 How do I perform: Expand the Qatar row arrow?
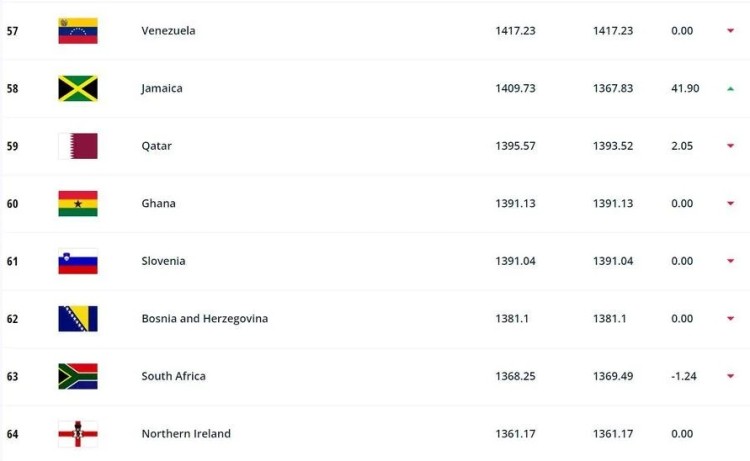(x=730, y=145)
